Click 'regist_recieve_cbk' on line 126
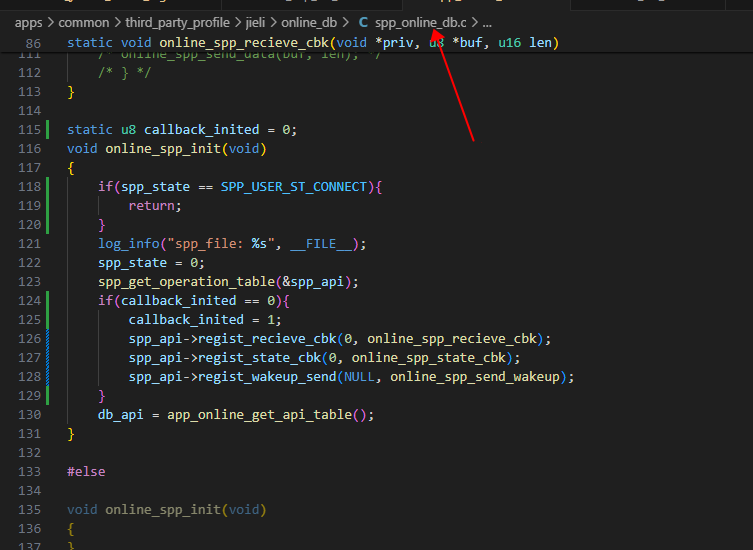753x550 pixels. 267,339
